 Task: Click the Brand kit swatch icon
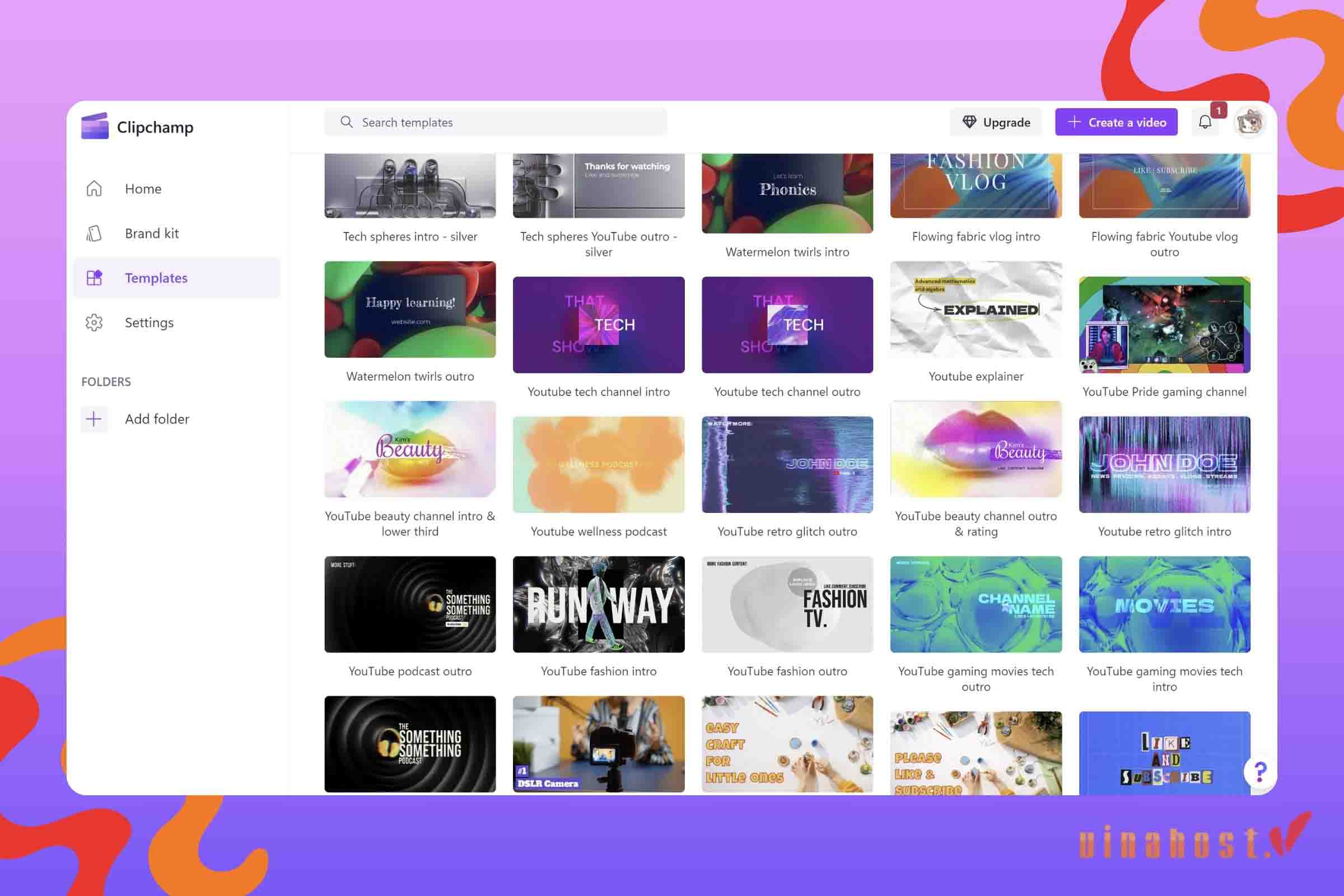pyautogui.click(x=94, y=233)
